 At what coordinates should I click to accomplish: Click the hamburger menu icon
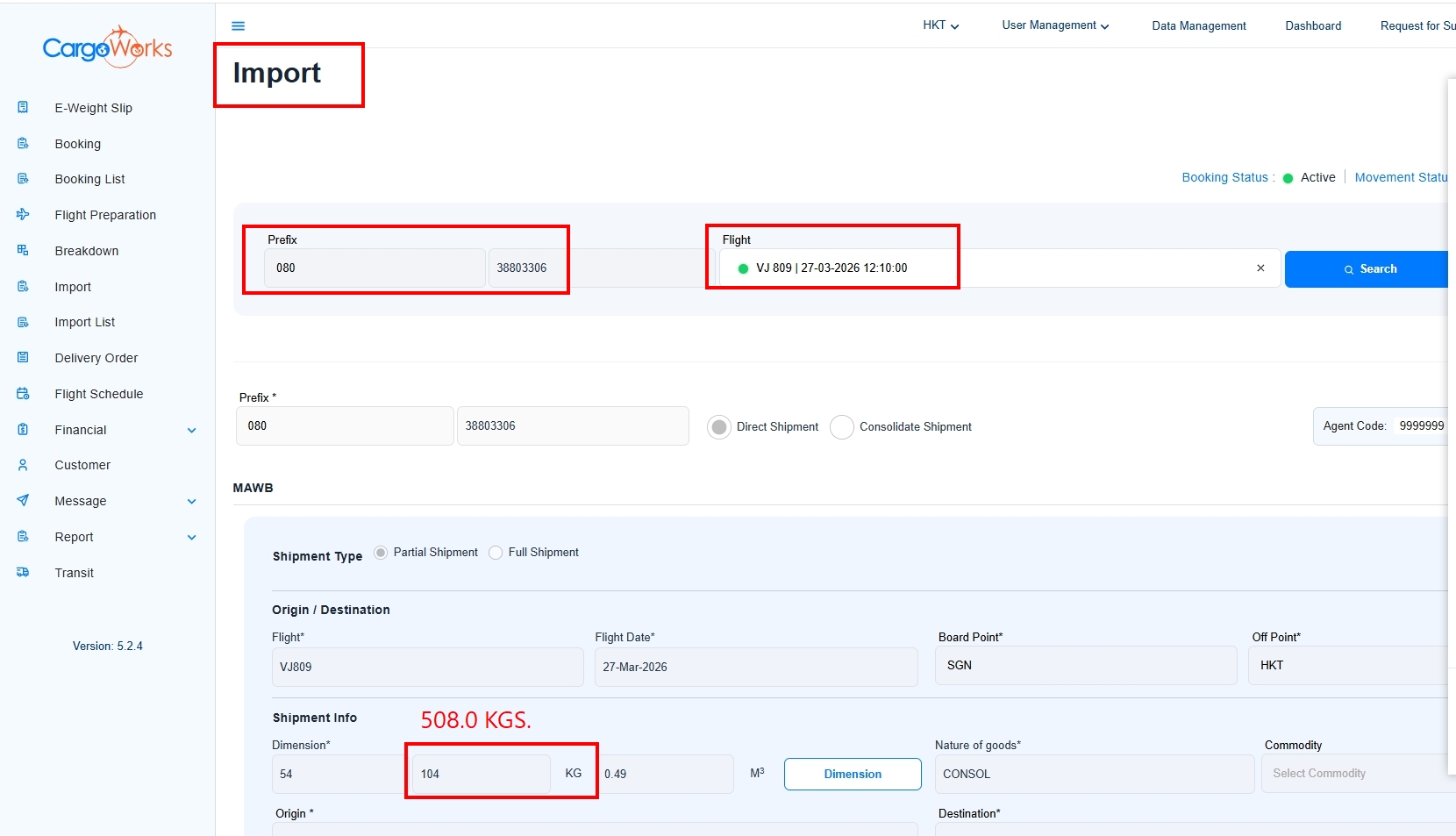click(238, 26)
